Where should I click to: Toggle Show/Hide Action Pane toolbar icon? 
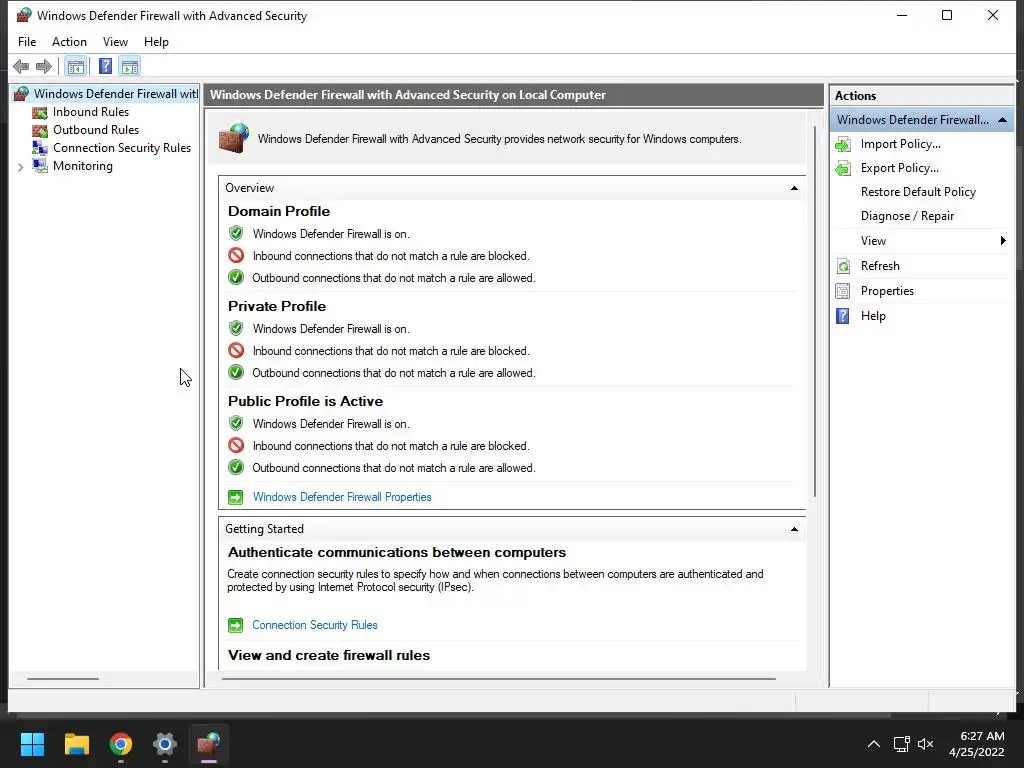pos(130,66)
